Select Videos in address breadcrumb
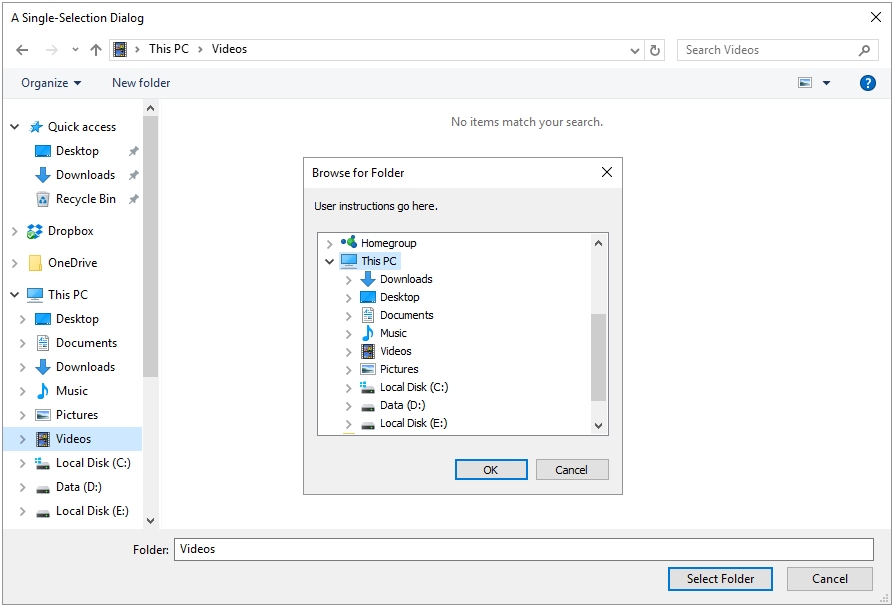This screenshot has width=894, height=607. [229, 49]
